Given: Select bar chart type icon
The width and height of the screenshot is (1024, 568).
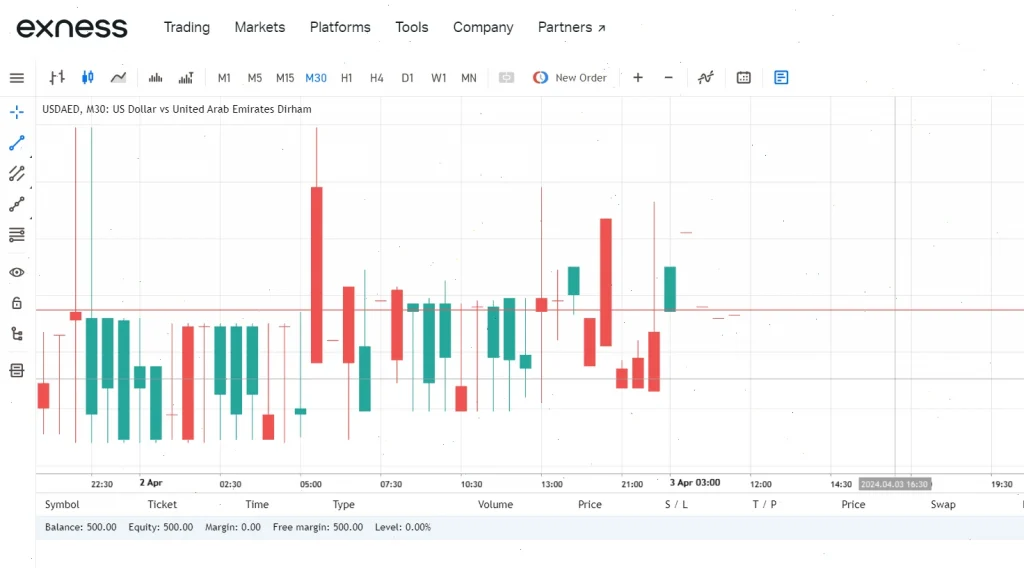Looking at the screenshot, I should 57,78.
